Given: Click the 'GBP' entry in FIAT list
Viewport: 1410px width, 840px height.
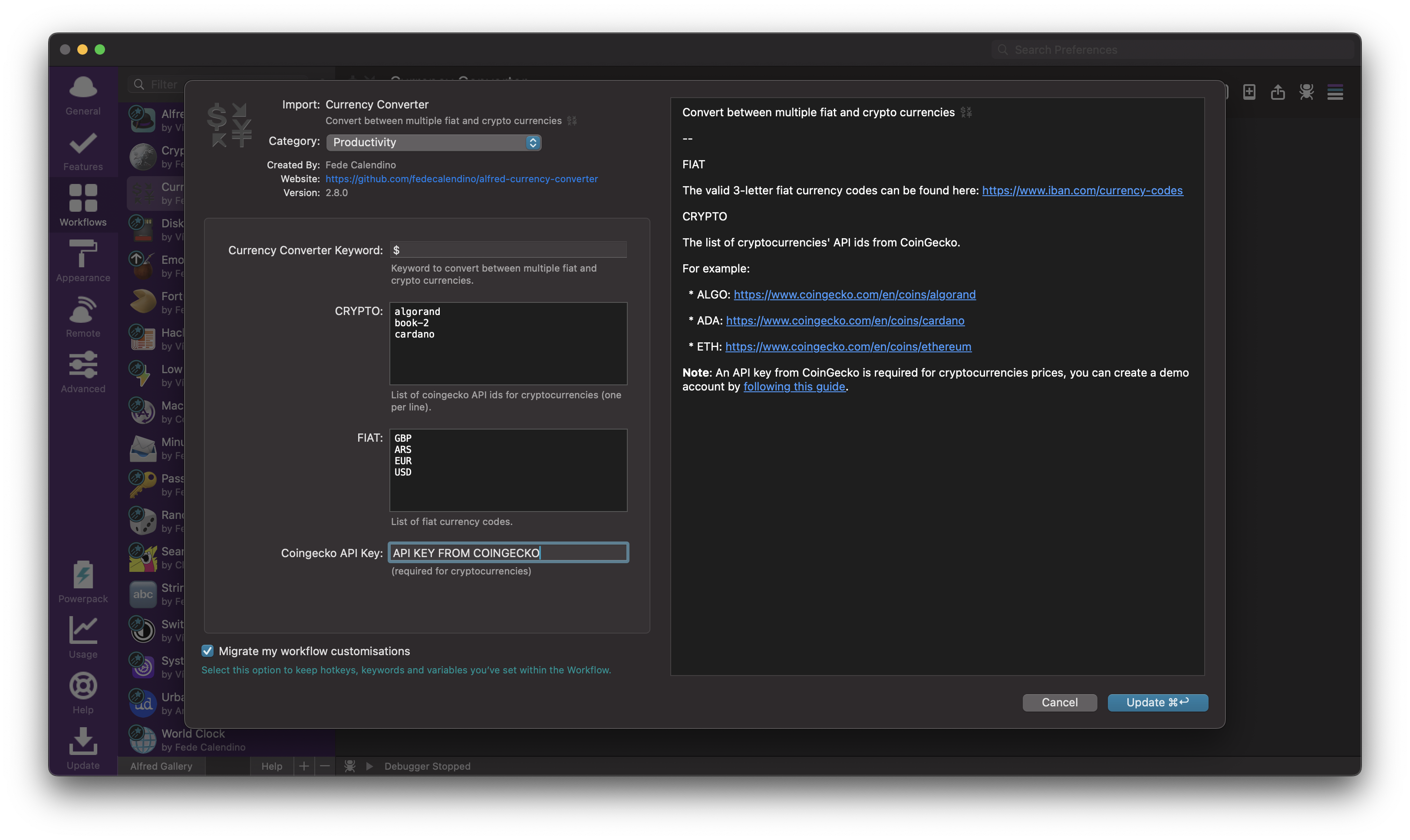Looking at the screenshot, I should [402, 438].
